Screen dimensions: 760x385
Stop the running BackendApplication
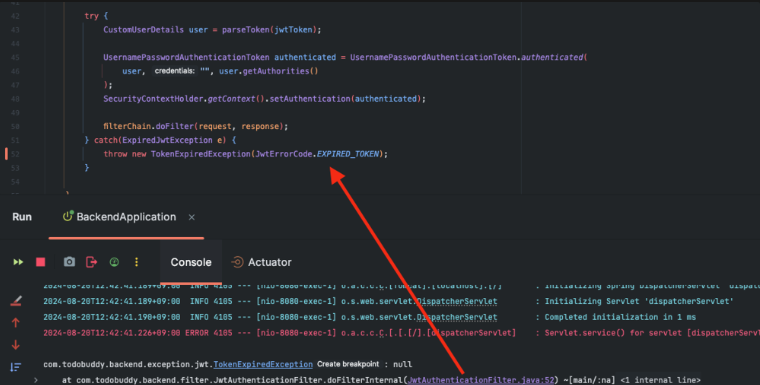[41, 262]
